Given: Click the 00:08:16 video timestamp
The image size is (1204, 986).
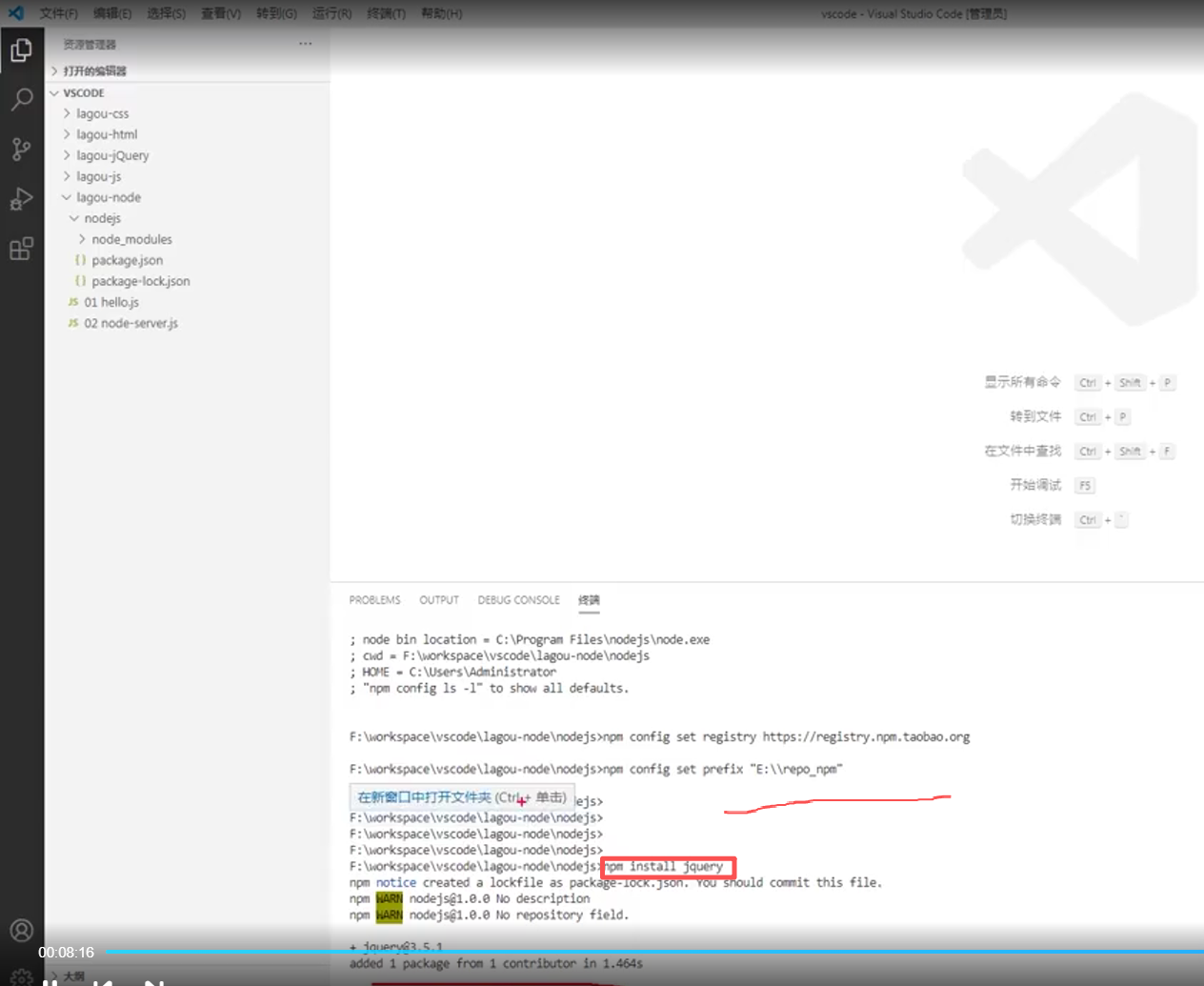Looking at the screenshot, I should 66,952.
